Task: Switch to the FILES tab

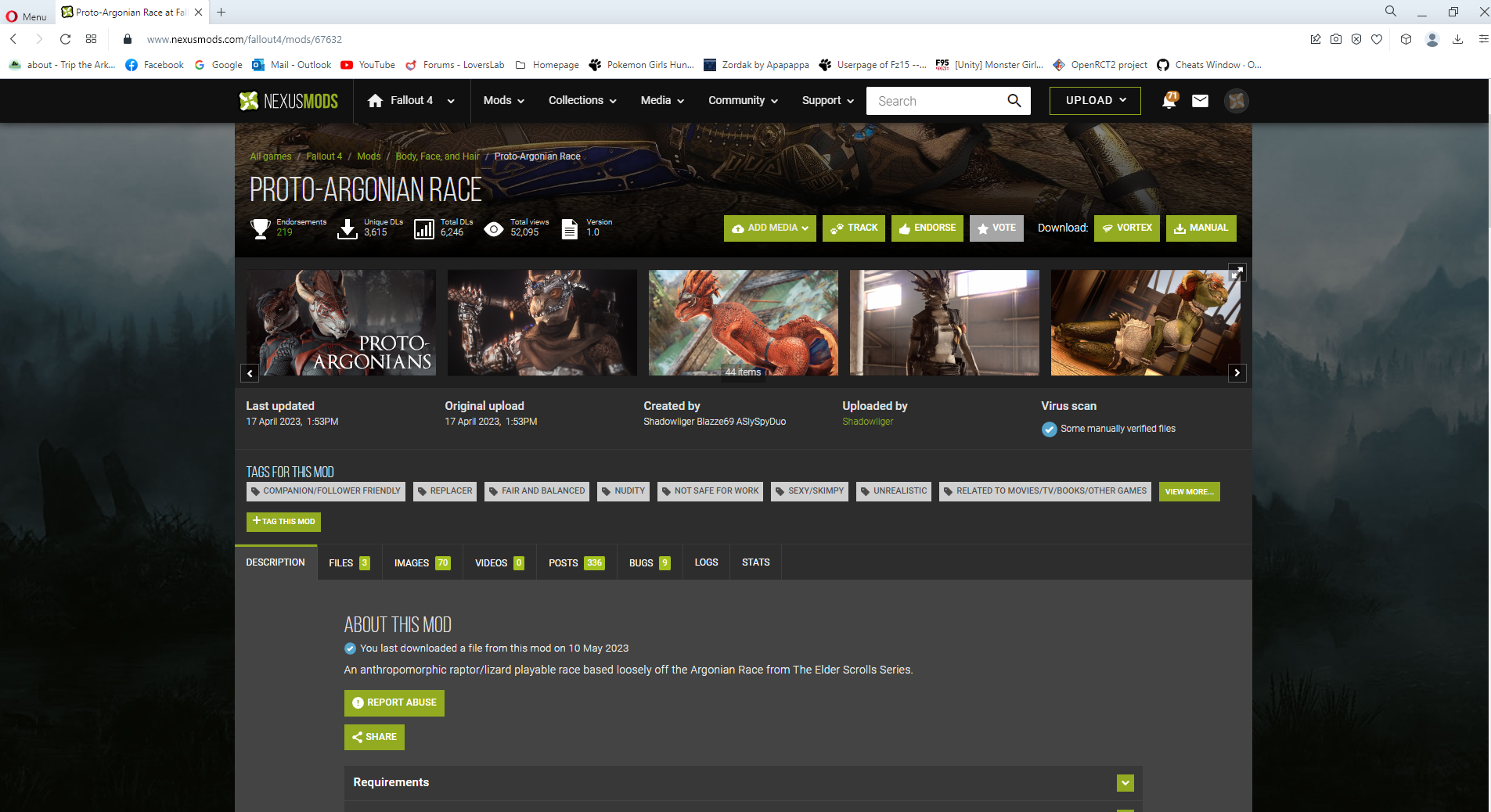Action: [350, 563]
